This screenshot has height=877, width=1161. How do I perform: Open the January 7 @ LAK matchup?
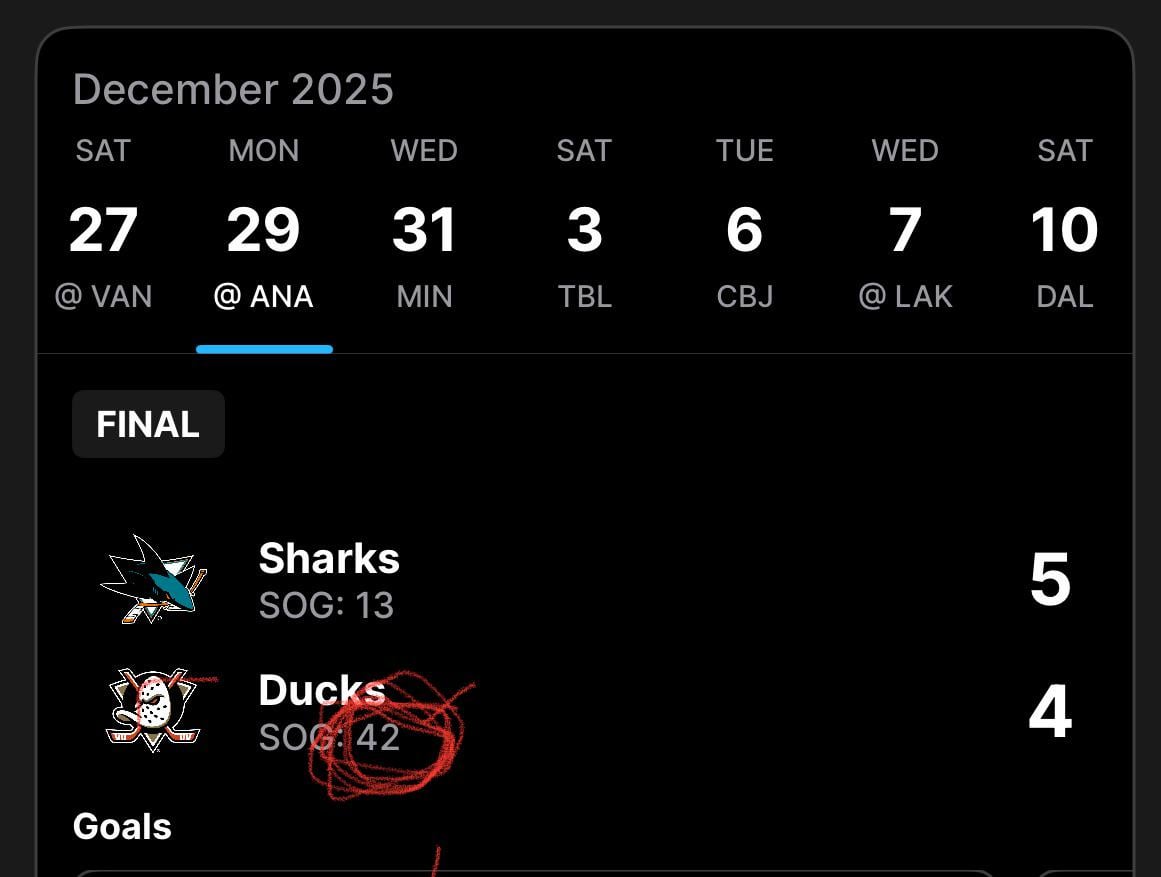click(x=905, y=230)
